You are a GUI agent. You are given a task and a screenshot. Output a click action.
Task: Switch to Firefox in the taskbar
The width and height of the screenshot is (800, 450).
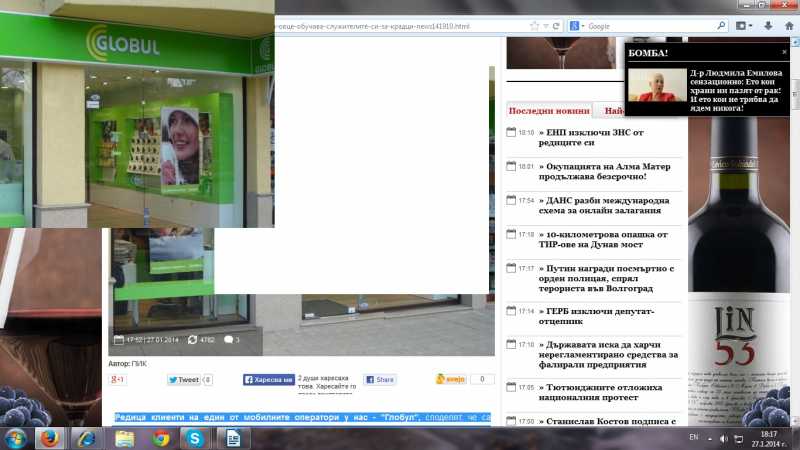click(x=49, y=439)
